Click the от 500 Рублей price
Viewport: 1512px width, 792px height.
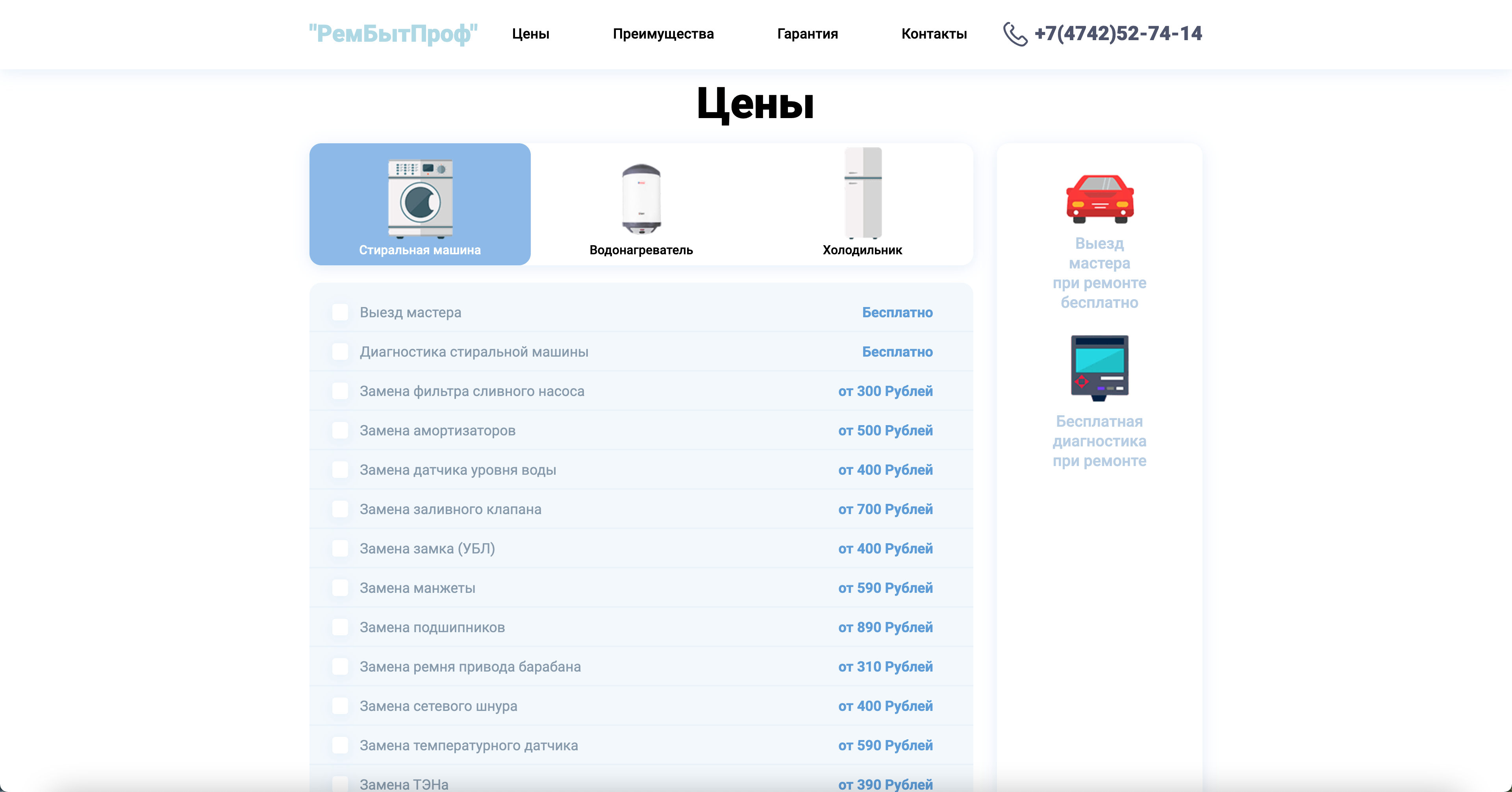pos(885,431)
